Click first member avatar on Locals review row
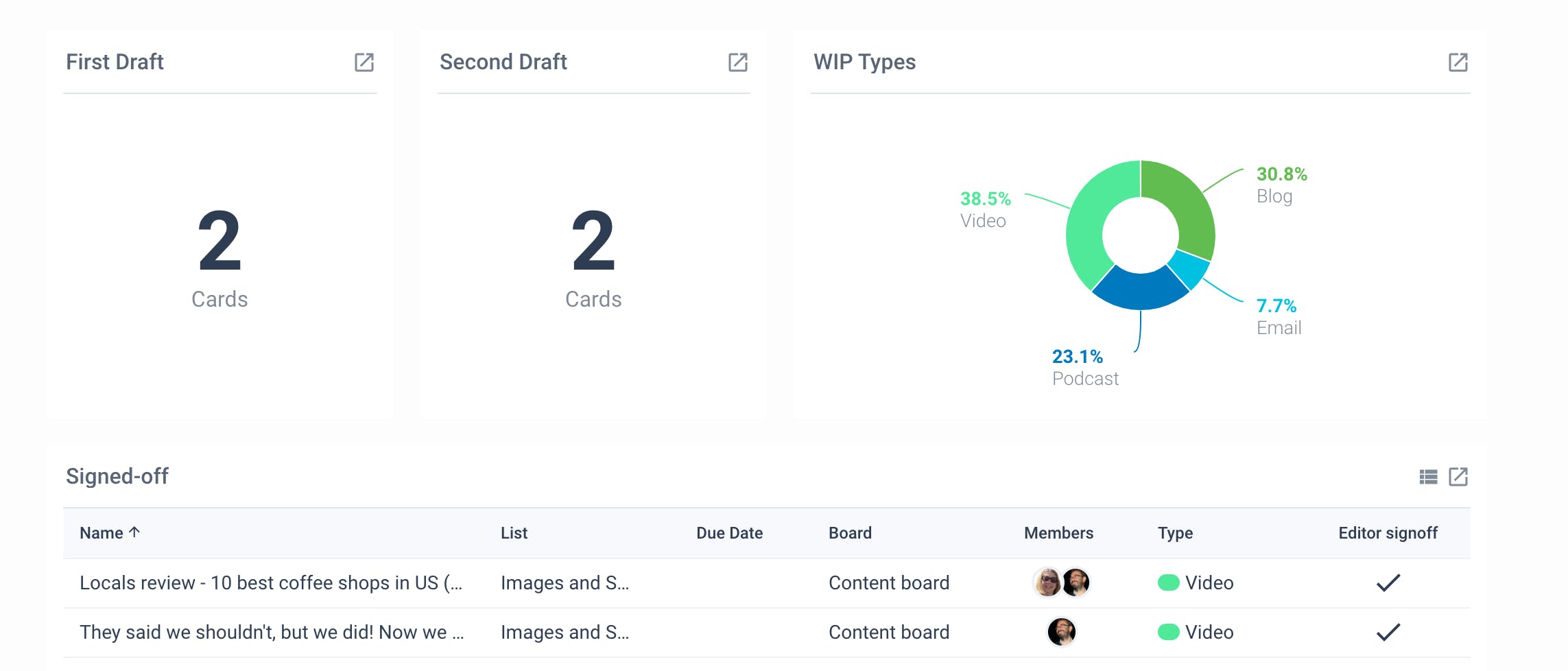 pos(1047,582)
